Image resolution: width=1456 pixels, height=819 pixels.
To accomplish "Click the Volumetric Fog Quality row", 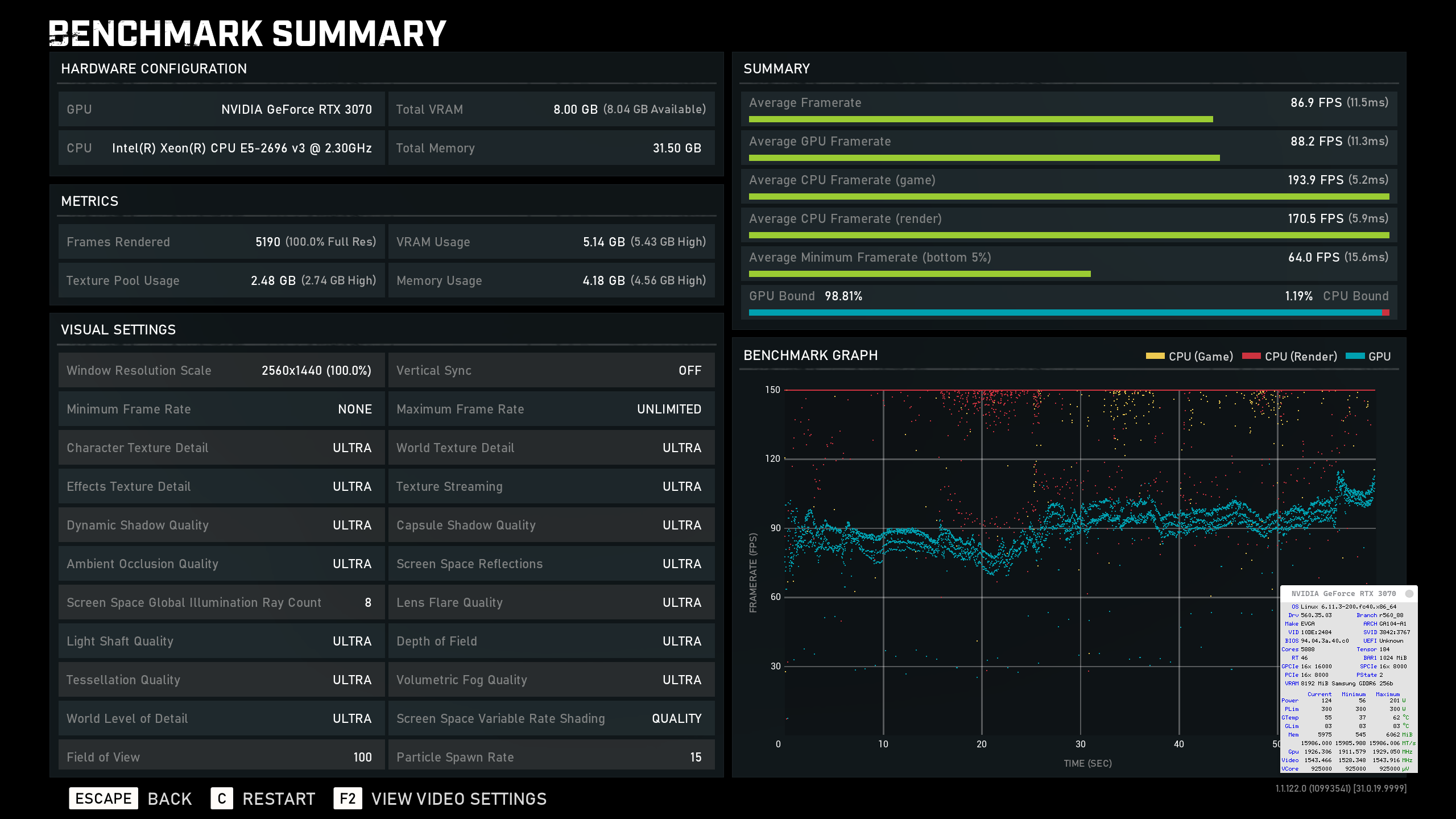I will [x=551, y=680].
